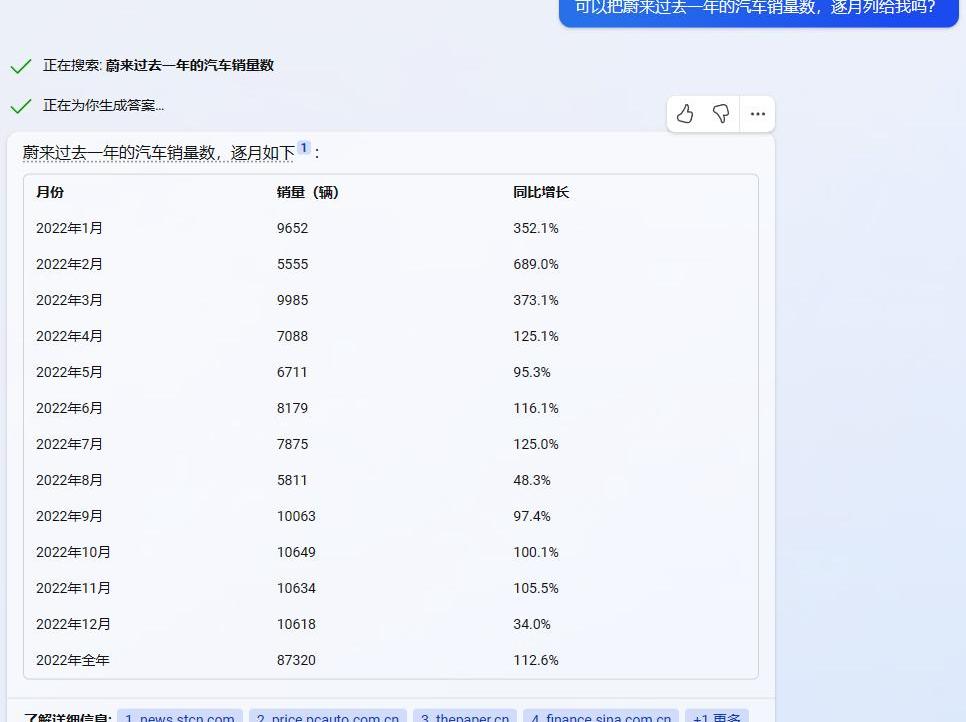Select the 2022年11月 row label

[x=73, y=588]
